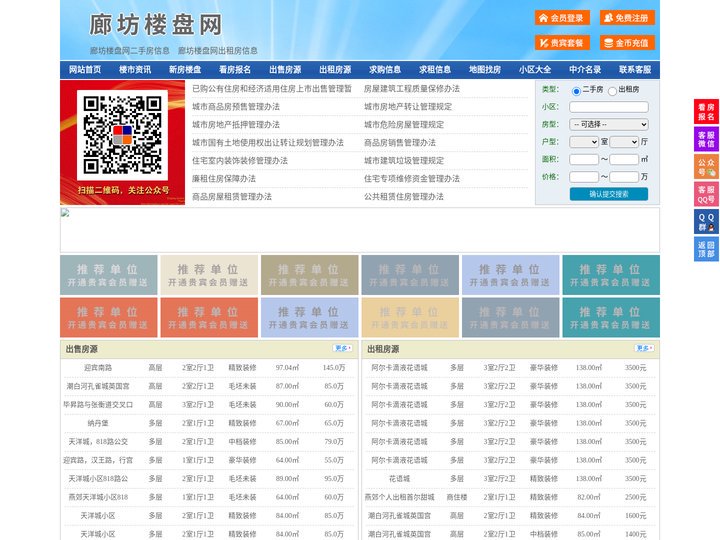Screen dimensions: 720x540
Task: Open 城市房地产抵押管理办法 link
Action: pyautogui.click(x=236, y=124)
